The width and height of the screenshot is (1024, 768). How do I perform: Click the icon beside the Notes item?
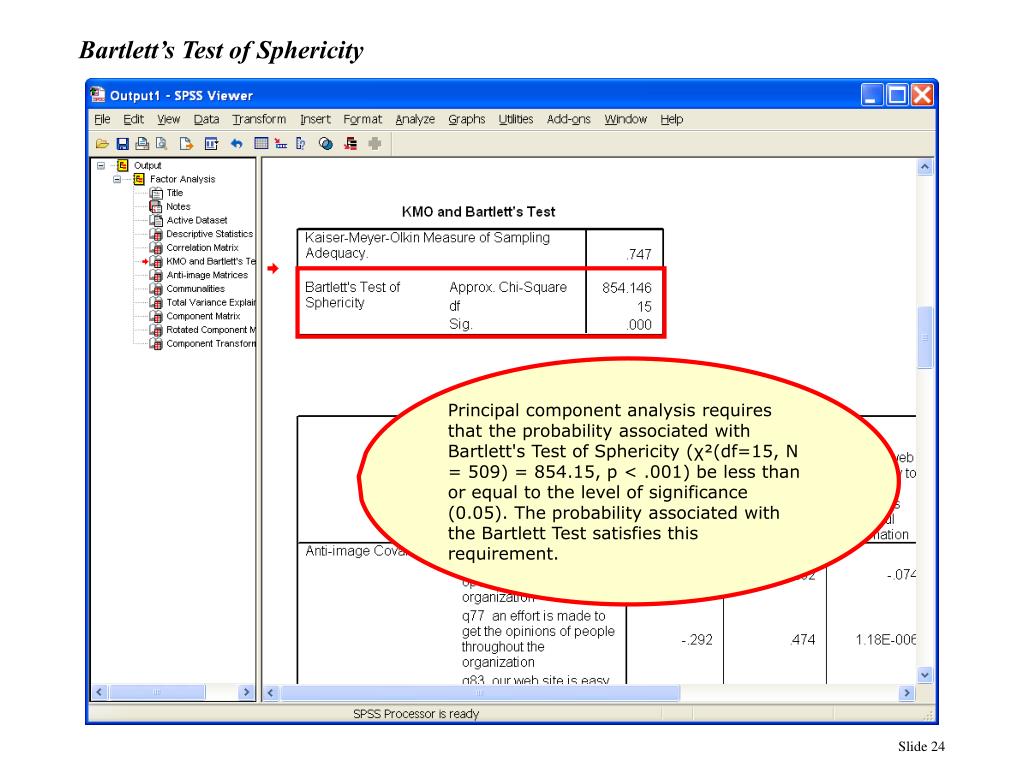[x=155, y=206]
